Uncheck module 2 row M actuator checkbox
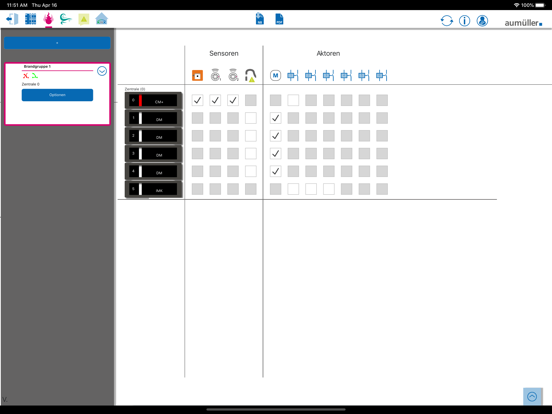This screenshot has width=552, height=414. click(276, 136)
